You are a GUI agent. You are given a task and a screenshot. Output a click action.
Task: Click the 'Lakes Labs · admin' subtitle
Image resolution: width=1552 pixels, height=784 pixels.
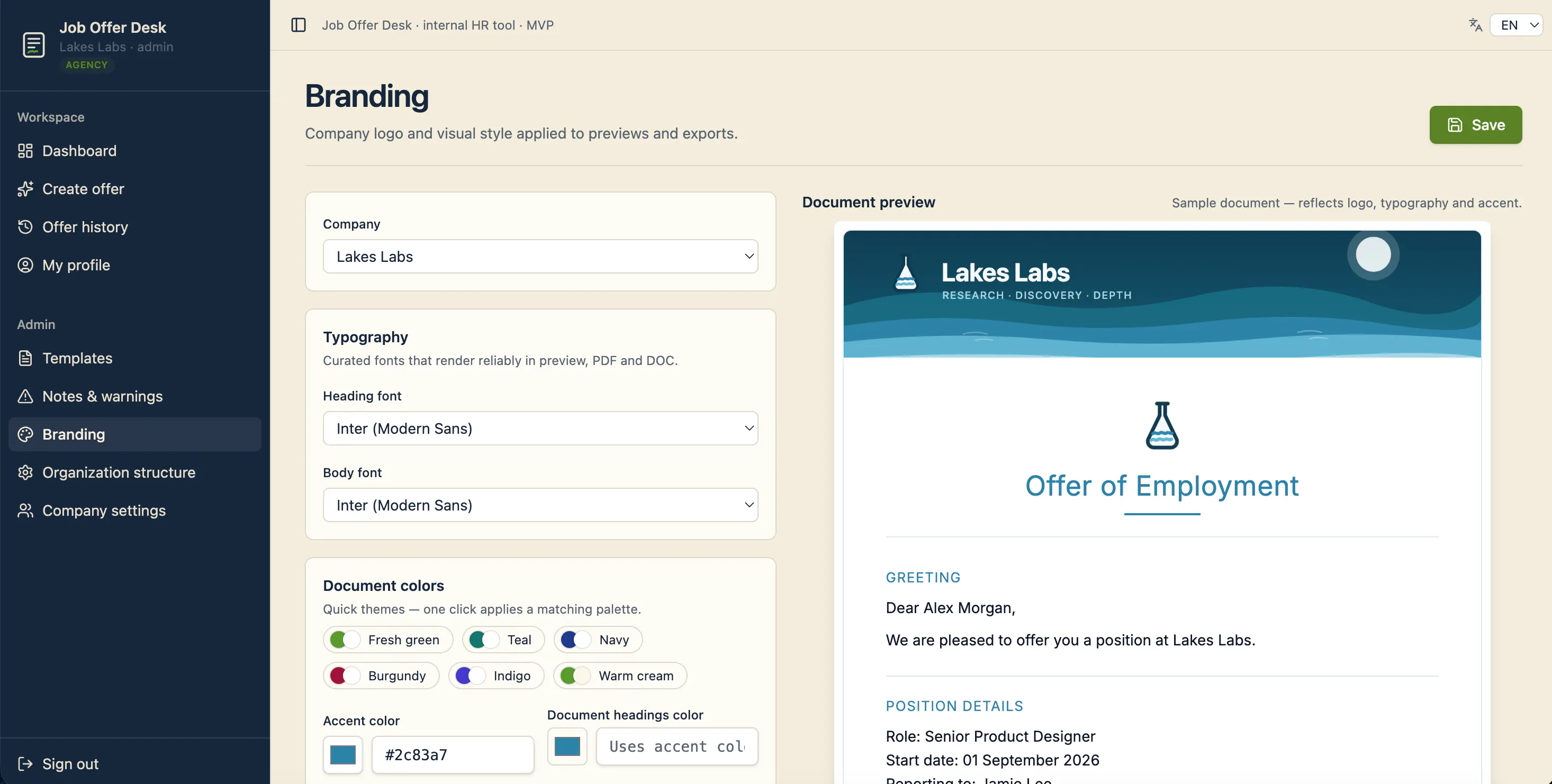[116, 47]
